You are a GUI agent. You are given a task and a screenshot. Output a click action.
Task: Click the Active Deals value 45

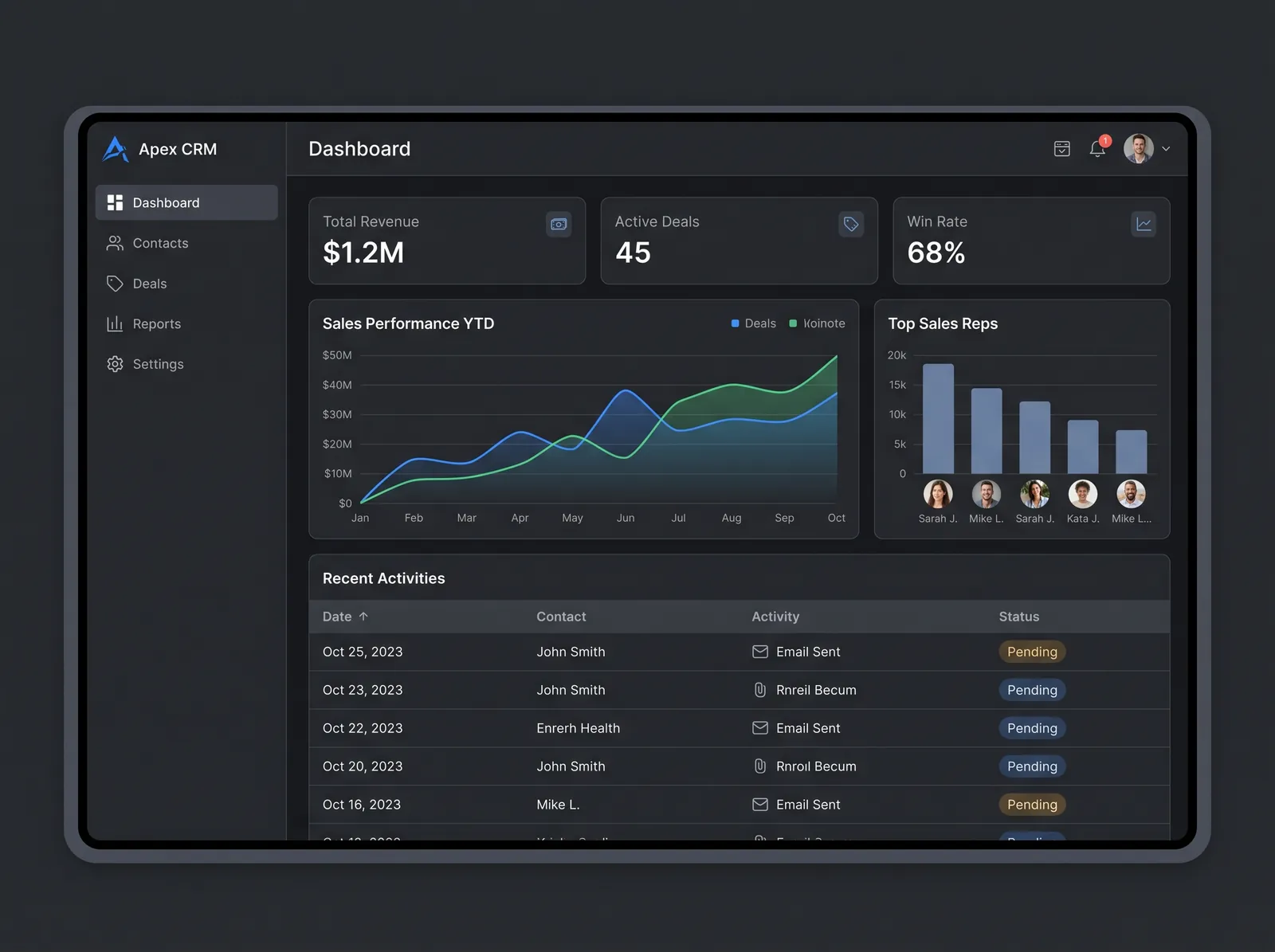pyautogui.click(x=633, y=253)
